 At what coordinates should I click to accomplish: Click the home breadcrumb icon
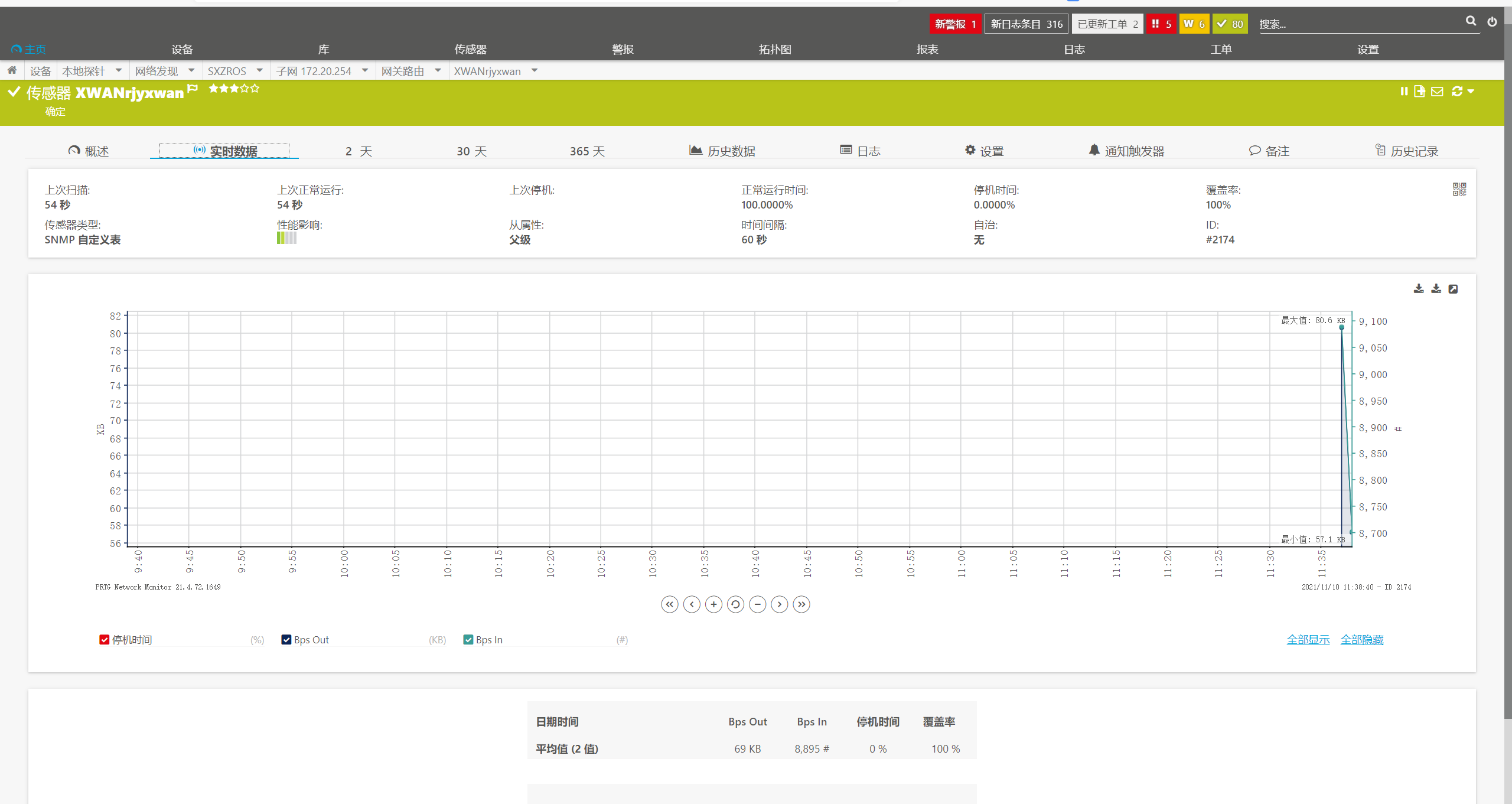12,70
